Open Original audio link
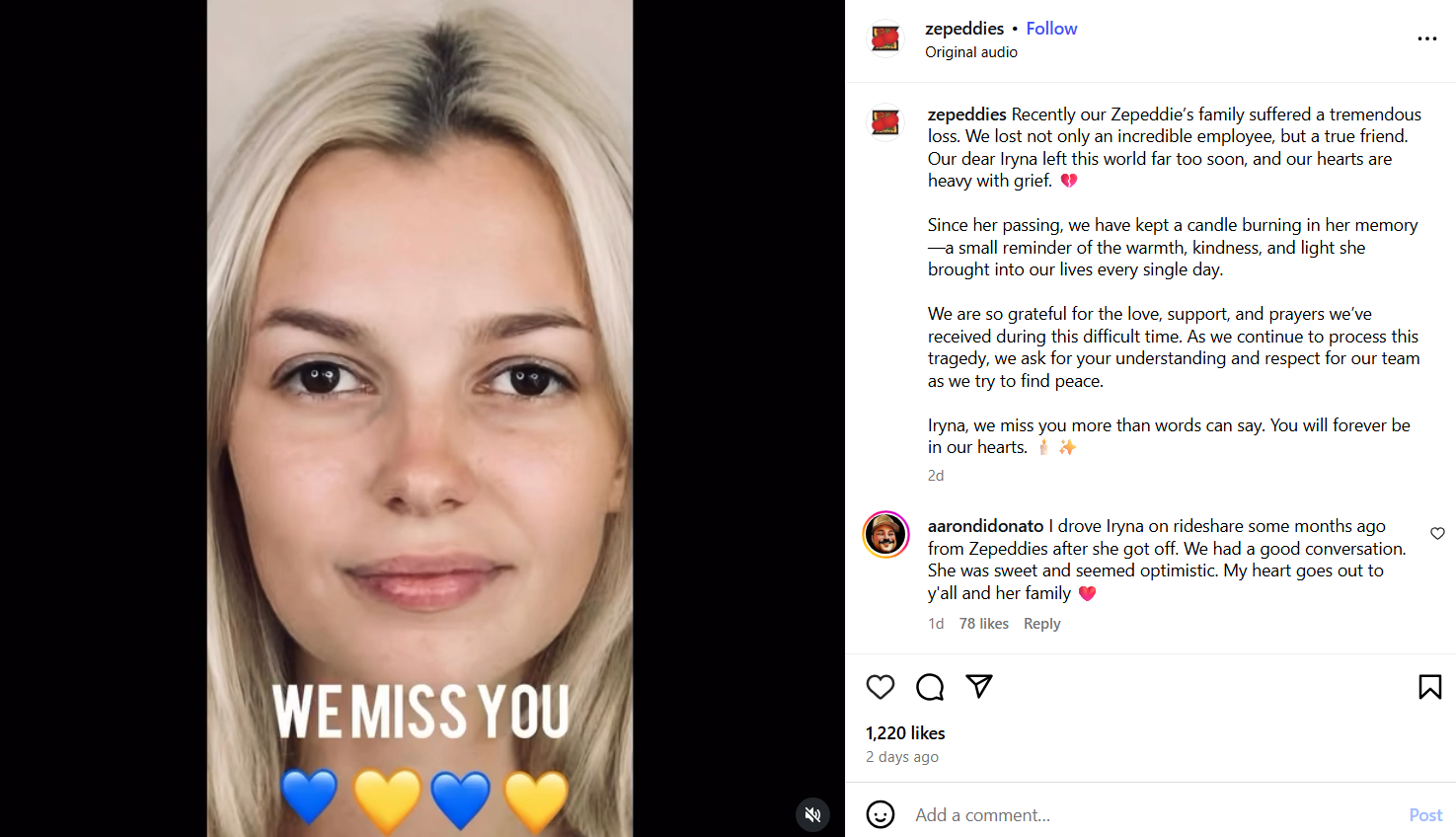The height and width of the screenshot is (837, 1456). pyautogui.click(x=971, y=52)
